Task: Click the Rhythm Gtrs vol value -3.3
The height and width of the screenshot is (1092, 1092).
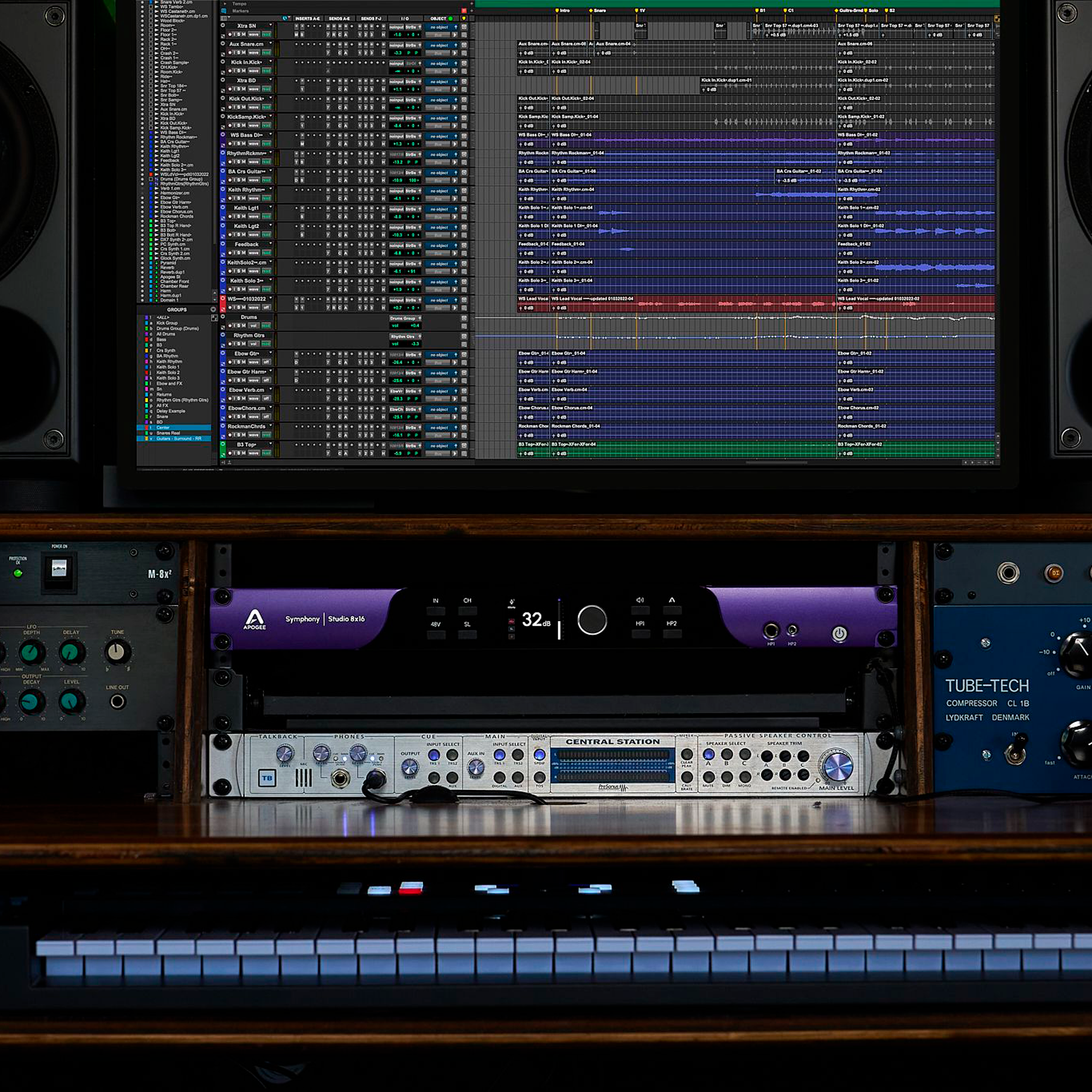Action: 415,343
